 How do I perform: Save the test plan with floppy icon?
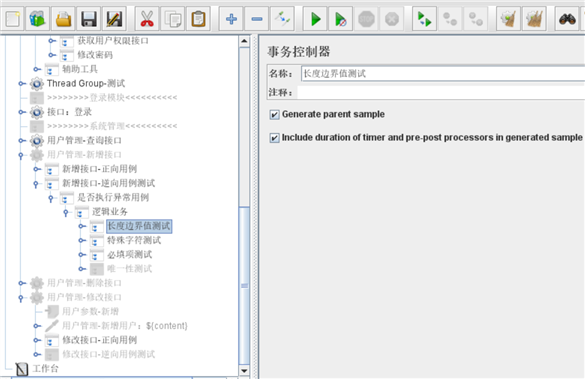coord(88,19)
